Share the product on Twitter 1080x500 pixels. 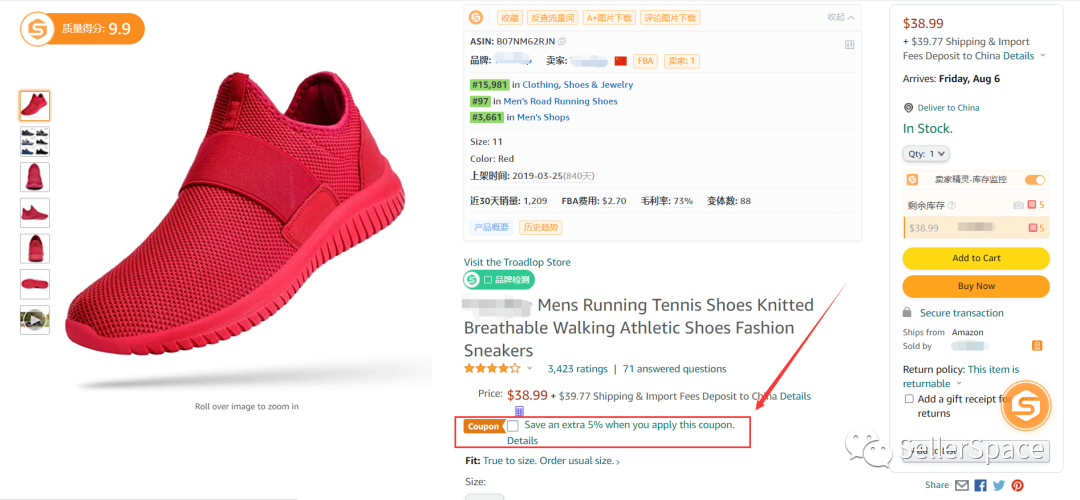point(998,485)
